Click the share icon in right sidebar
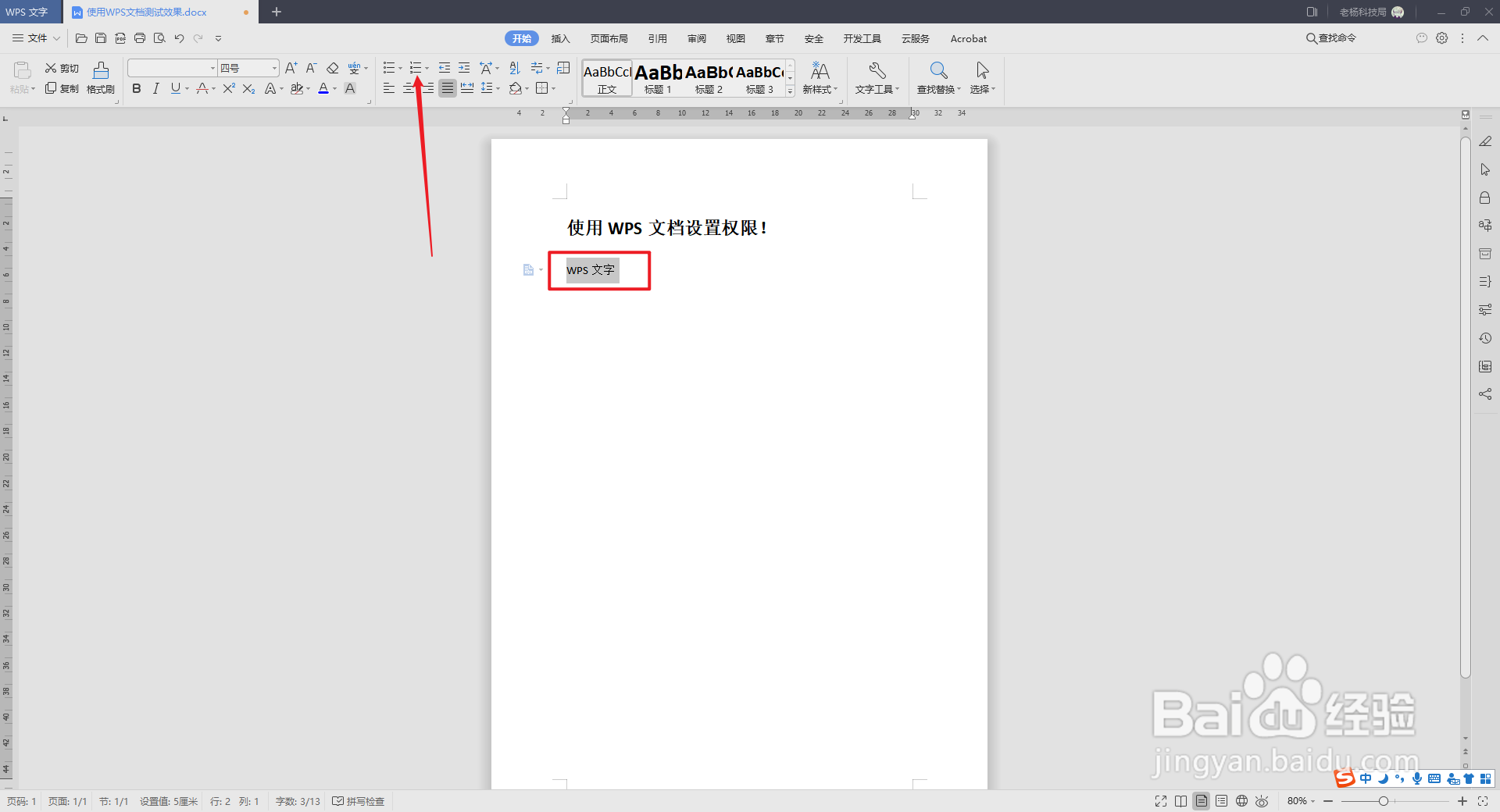Image resolution: width=1500 pixels, height=812 pixels. [x=1485, y=394]
